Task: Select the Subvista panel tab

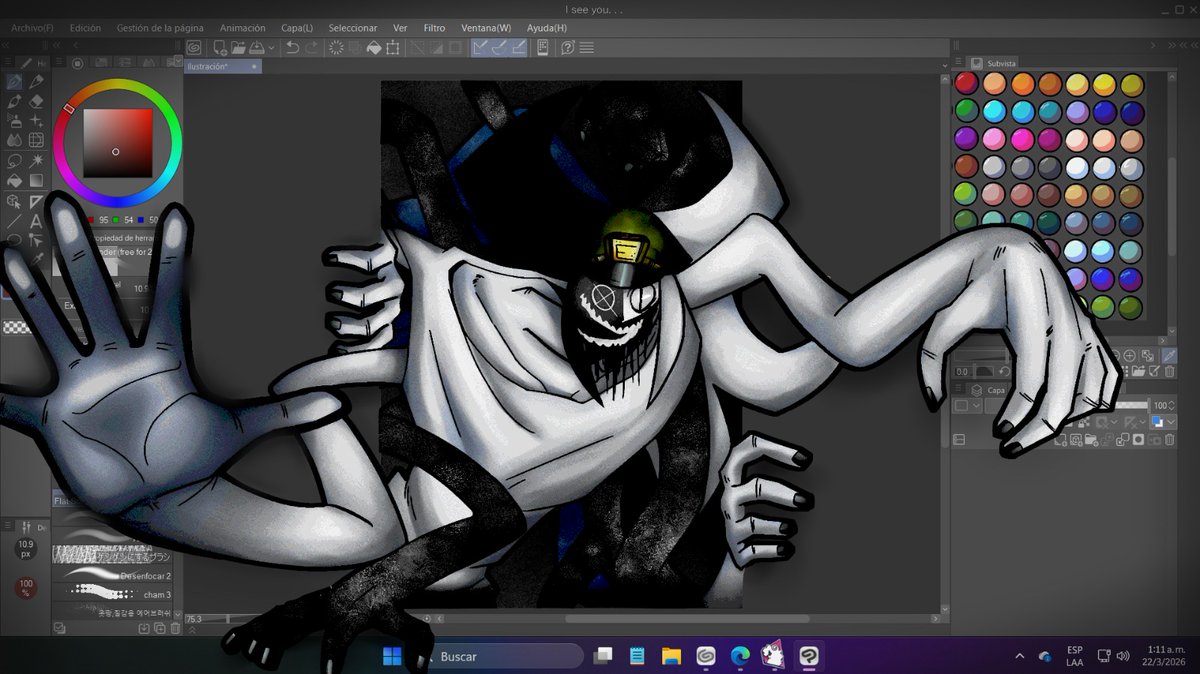Action: pos(995,63)
